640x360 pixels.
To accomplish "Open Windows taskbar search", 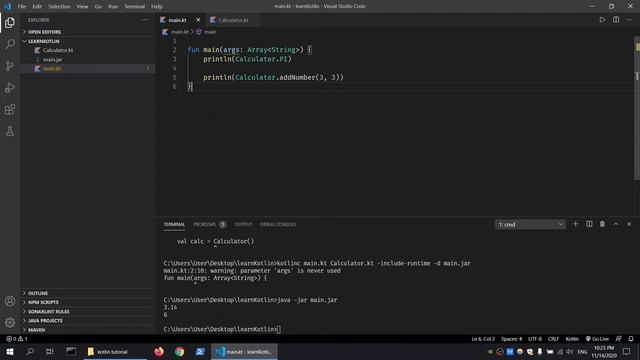I will pos(30,351).
